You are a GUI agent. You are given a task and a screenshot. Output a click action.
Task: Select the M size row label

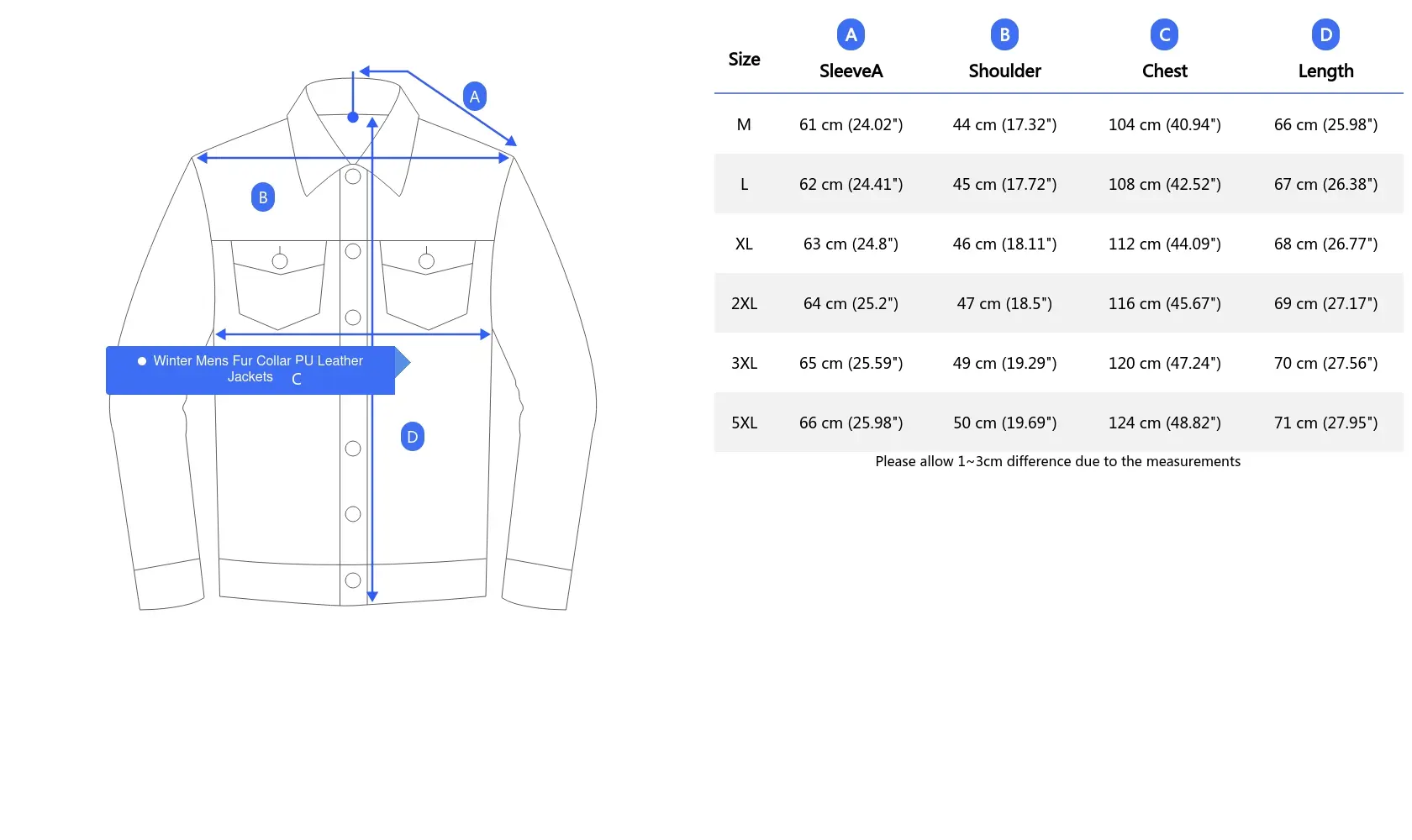[x=744, y=124]
